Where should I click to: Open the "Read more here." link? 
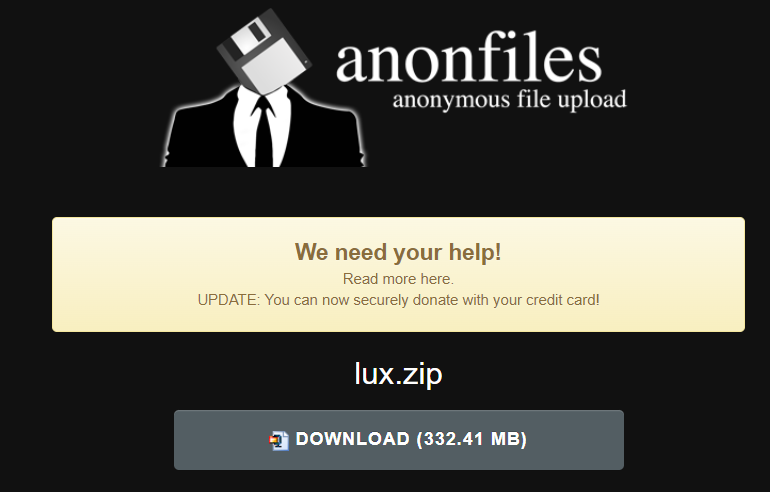click(x=398, y=279)
